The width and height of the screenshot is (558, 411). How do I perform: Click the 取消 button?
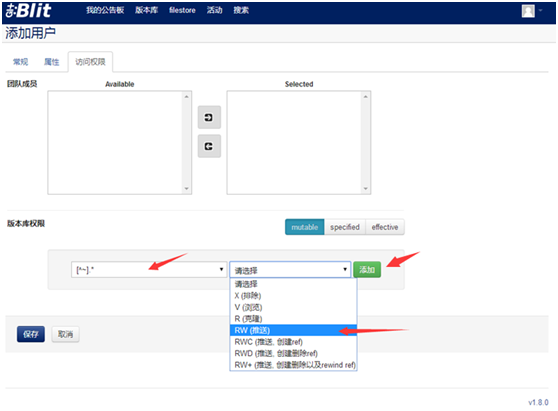(x=65, y=334)
